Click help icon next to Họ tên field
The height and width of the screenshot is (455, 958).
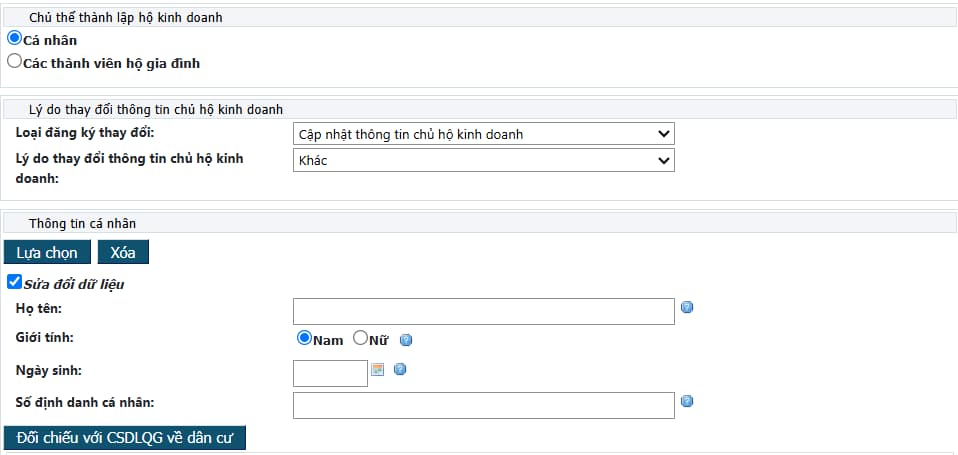687,307
